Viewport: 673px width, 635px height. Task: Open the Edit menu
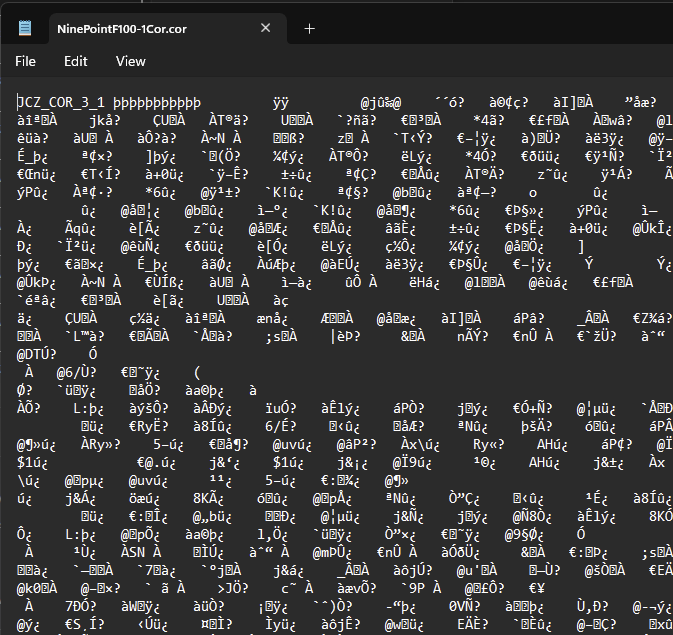click(76, 61)
